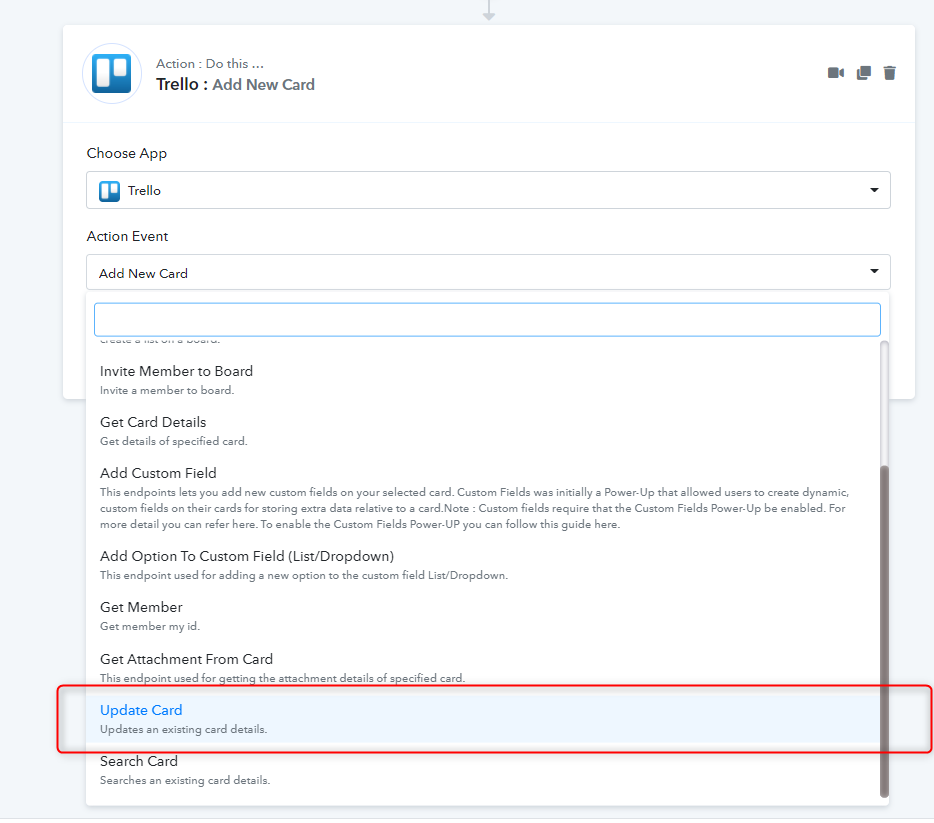Viewport: 934px width, 823px height.
Task: Click 'Get member my id.' description text
Action: coord(150,626)
